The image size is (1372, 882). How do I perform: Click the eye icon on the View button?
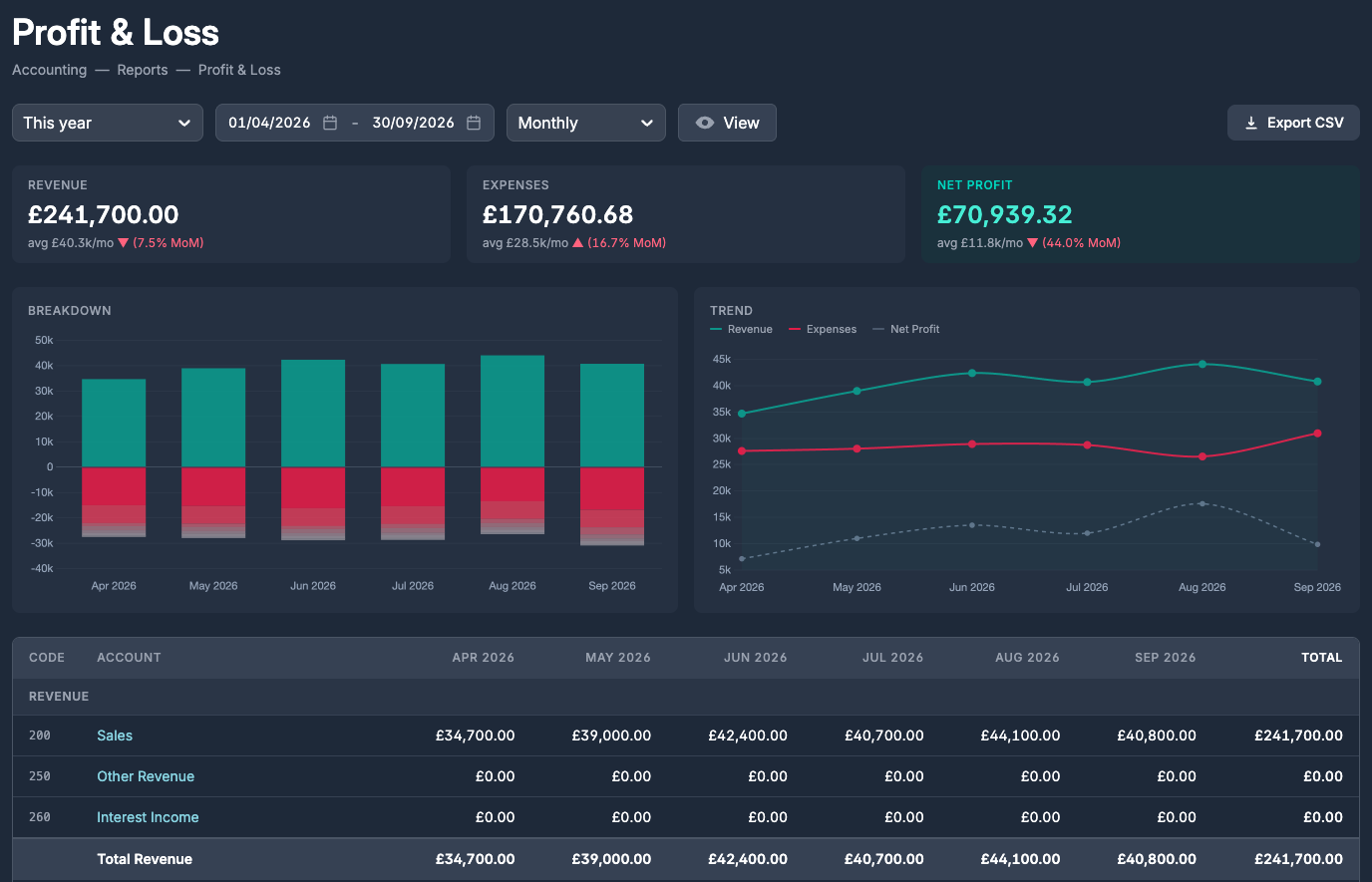tap(705, 123)
